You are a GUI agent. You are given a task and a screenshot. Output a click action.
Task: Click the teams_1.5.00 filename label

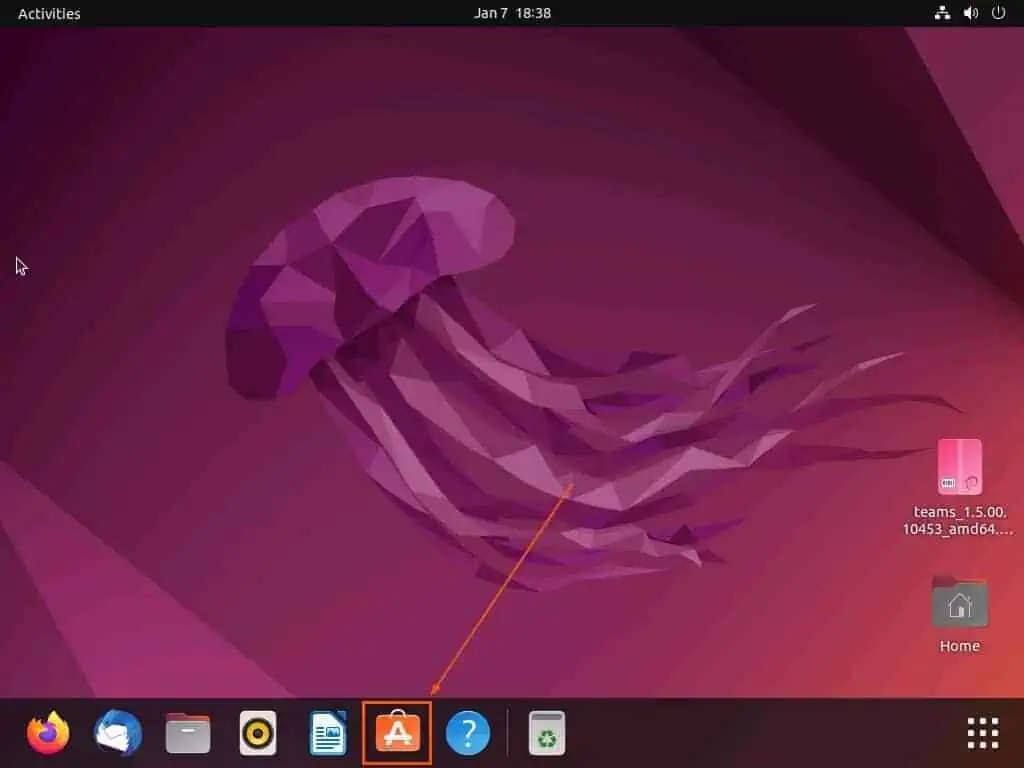point(959,520)
